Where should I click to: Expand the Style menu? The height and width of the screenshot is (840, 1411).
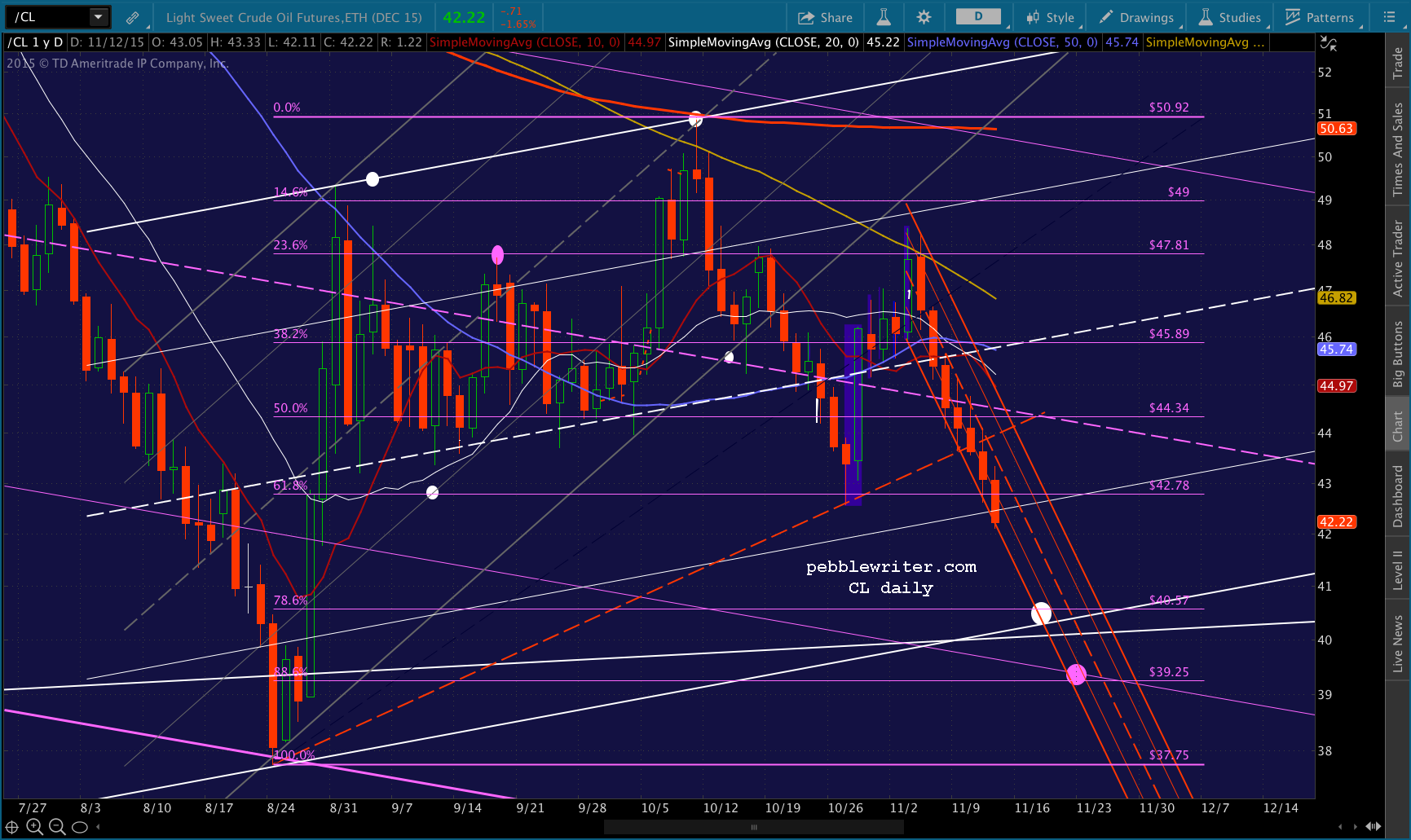[1052, 17]
